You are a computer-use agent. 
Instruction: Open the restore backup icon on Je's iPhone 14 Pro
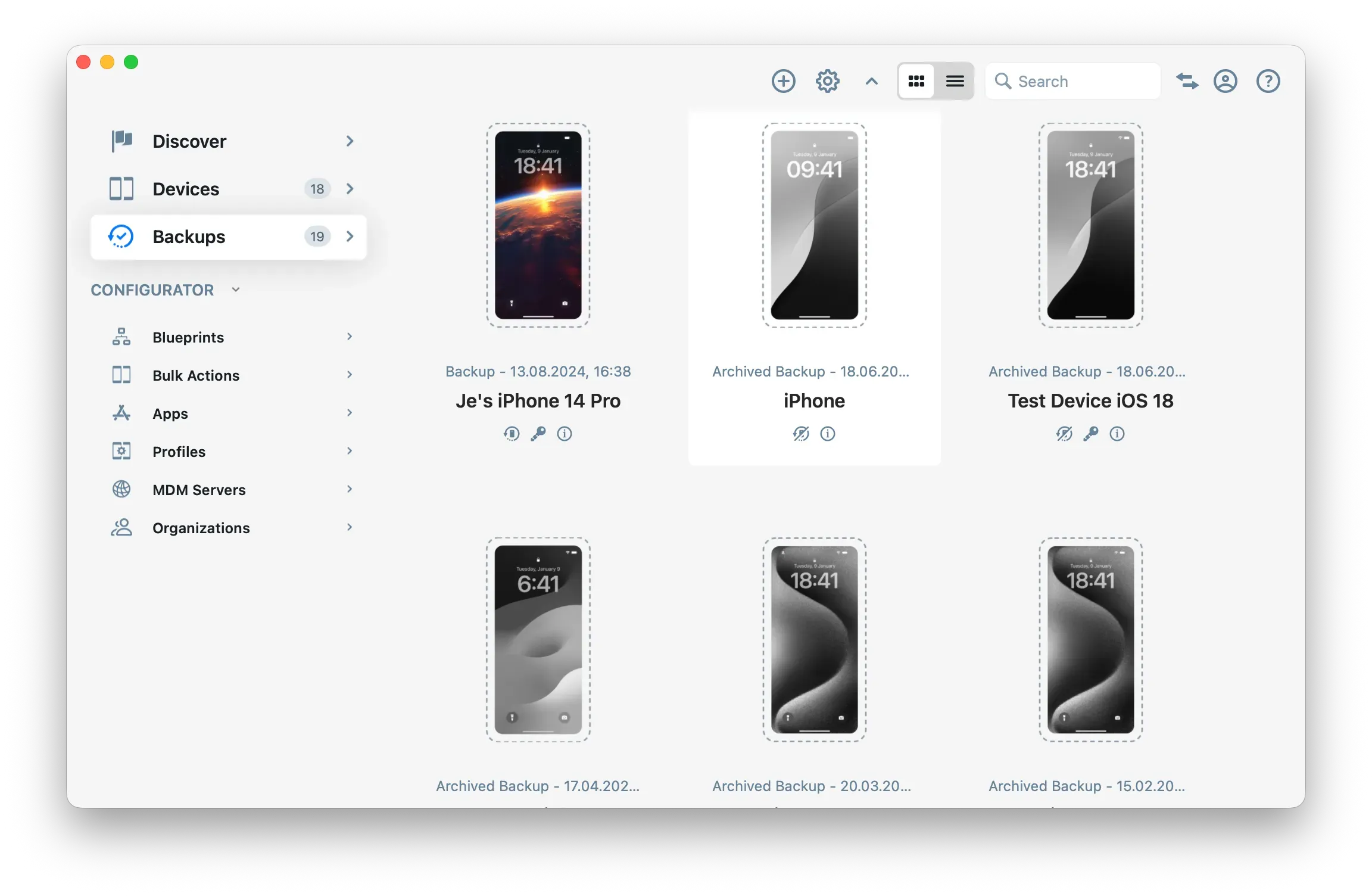pos(511,434)
